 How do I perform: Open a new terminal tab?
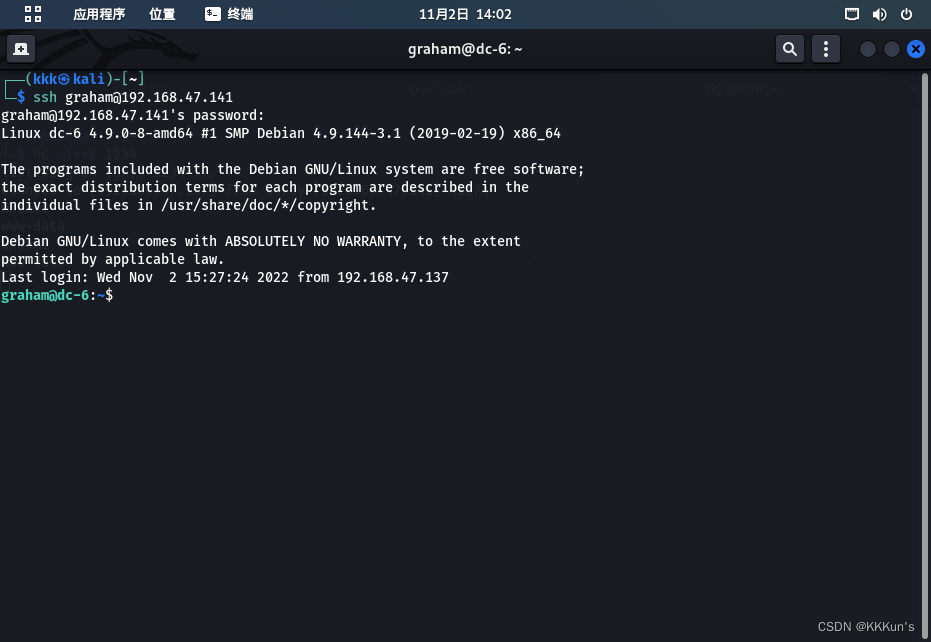(21, 49)
